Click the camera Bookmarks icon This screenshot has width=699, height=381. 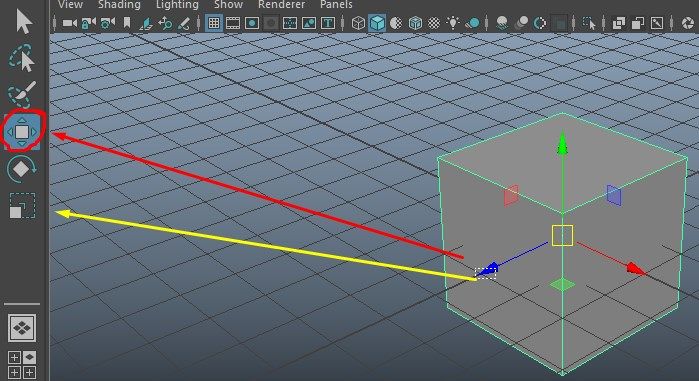point(127,23)
